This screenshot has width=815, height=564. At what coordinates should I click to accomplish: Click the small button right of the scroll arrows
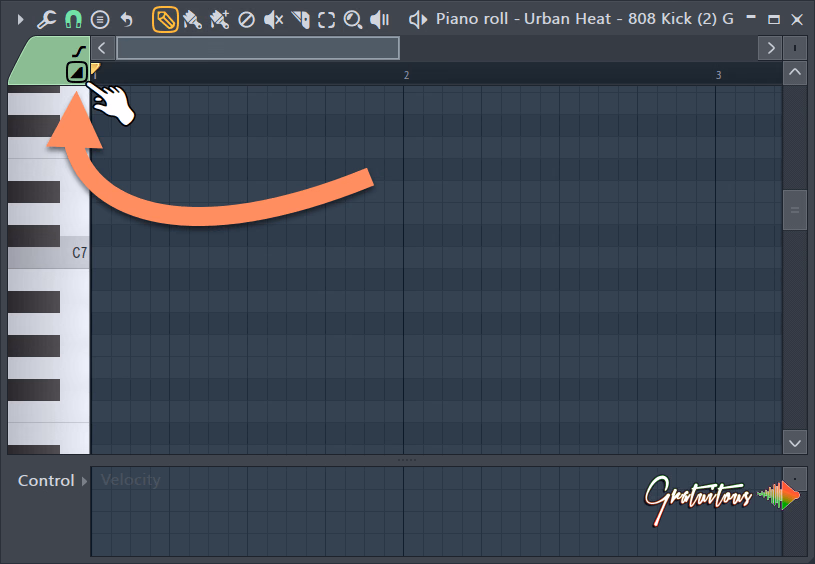pos(795,48)
